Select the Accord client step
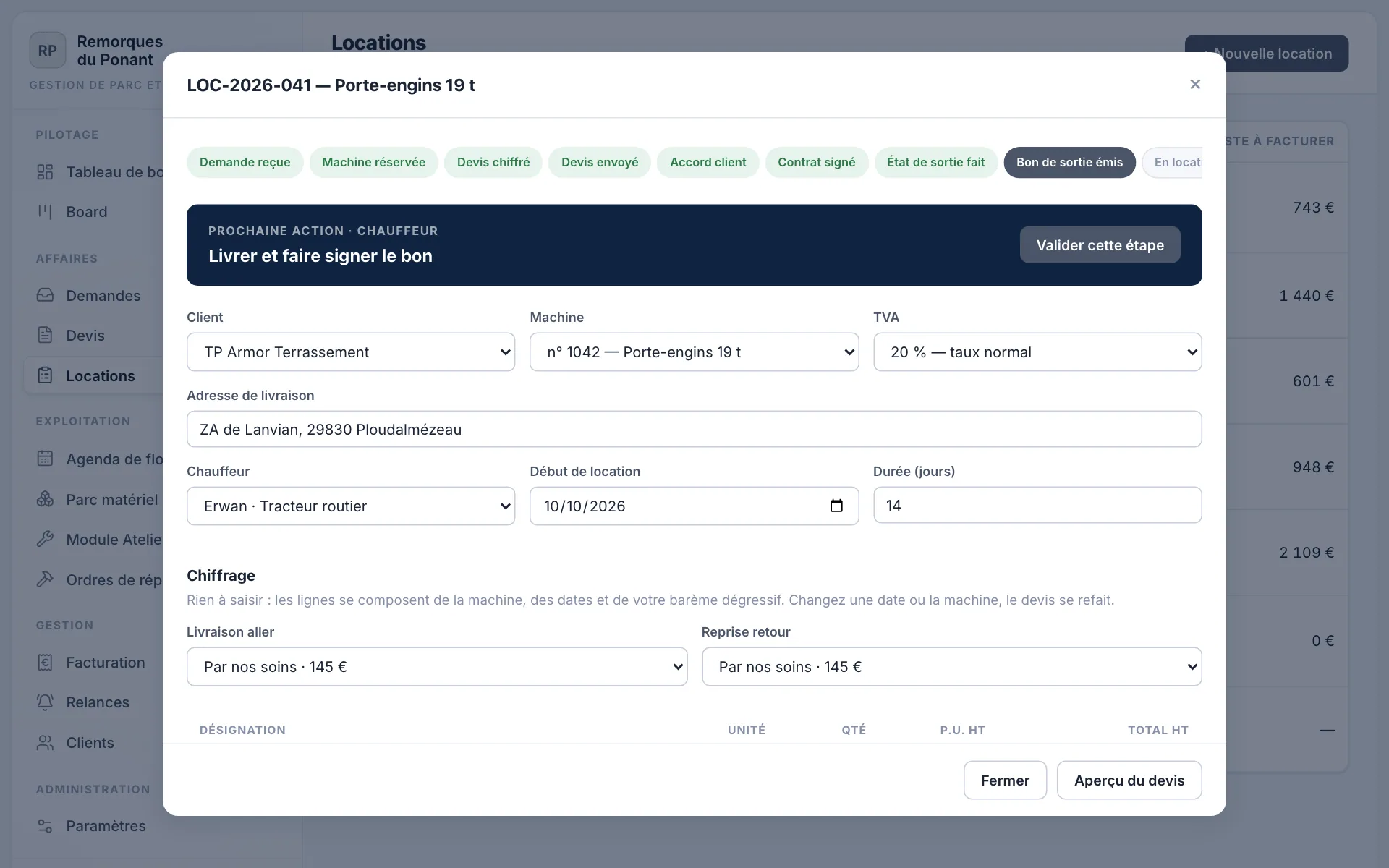The image size is (1389, 868). click(708, 162)
